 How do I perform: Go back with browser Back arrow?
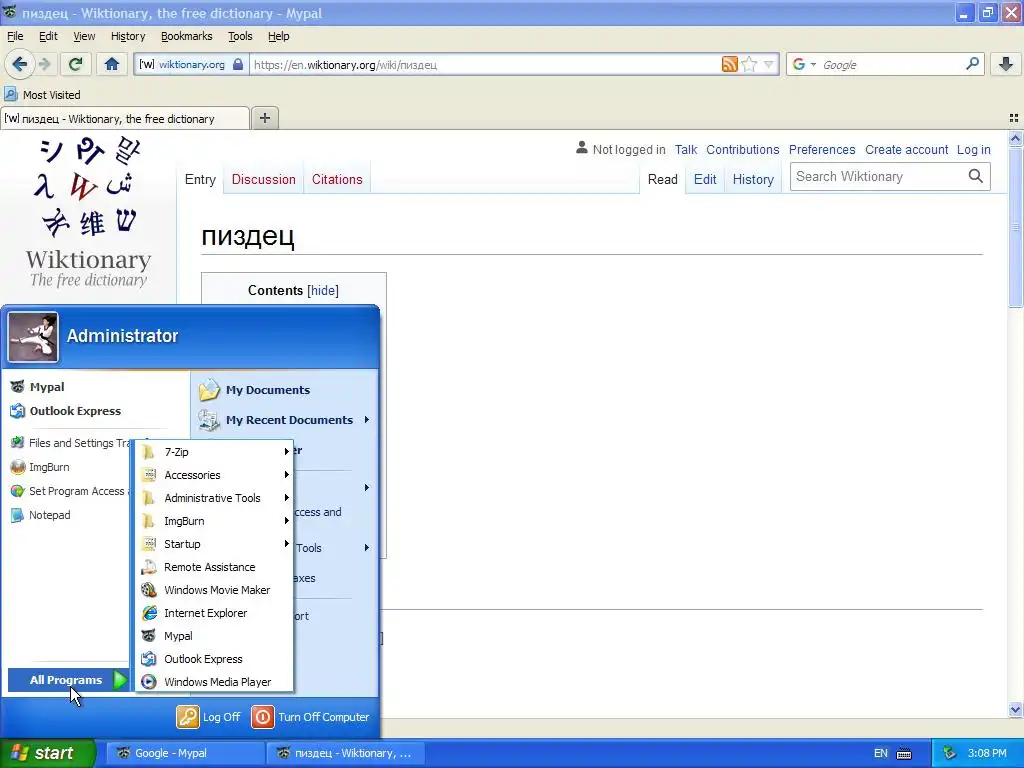tap(19, 64)
